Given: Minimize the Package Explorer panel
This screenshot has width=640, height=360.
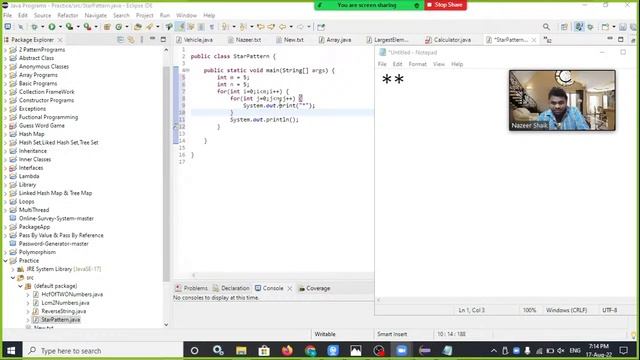Looking at the screenshot, I should 153,39.
